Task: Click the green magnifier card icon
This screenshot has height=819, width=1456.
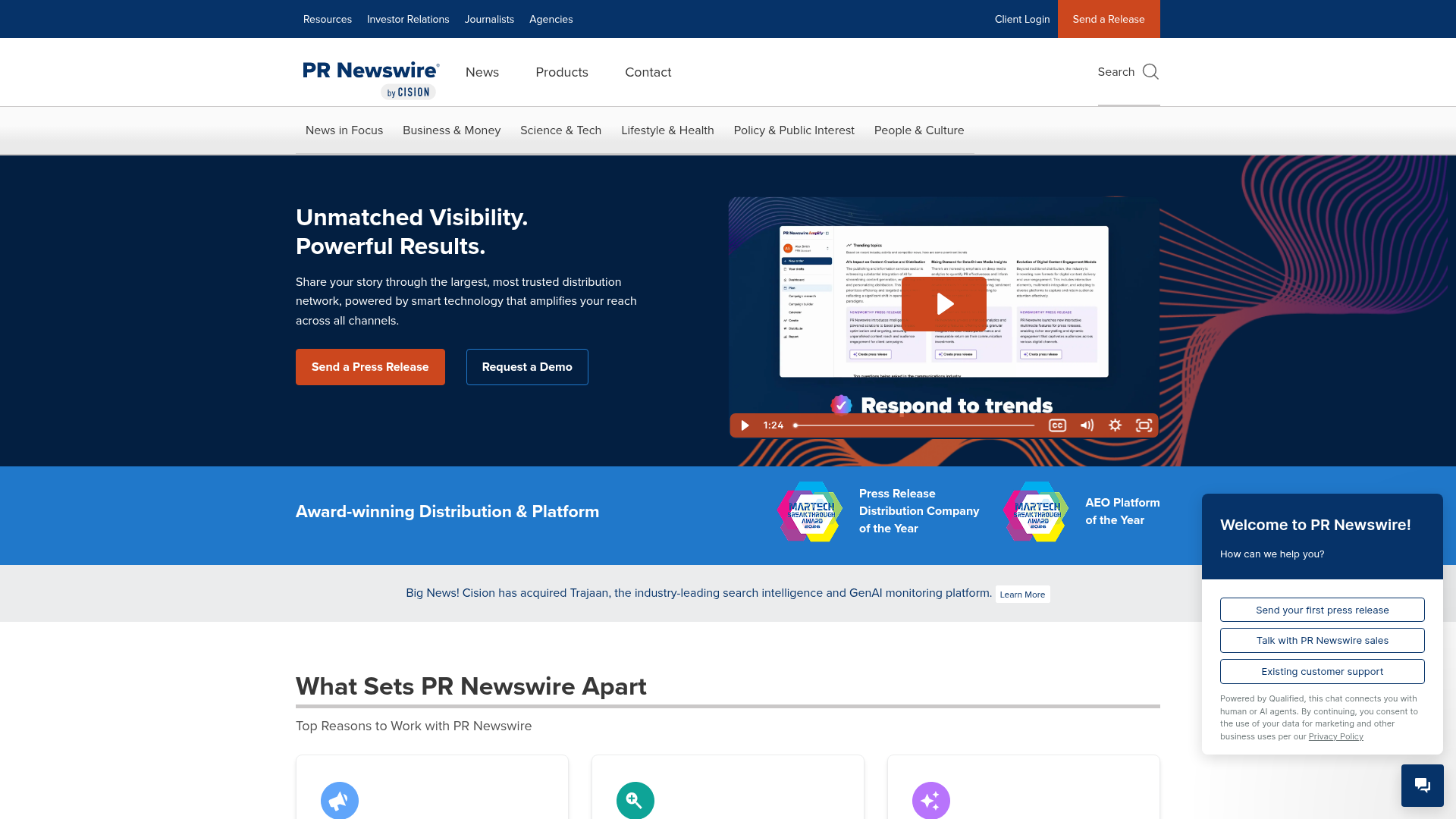Action: (635, 800)
